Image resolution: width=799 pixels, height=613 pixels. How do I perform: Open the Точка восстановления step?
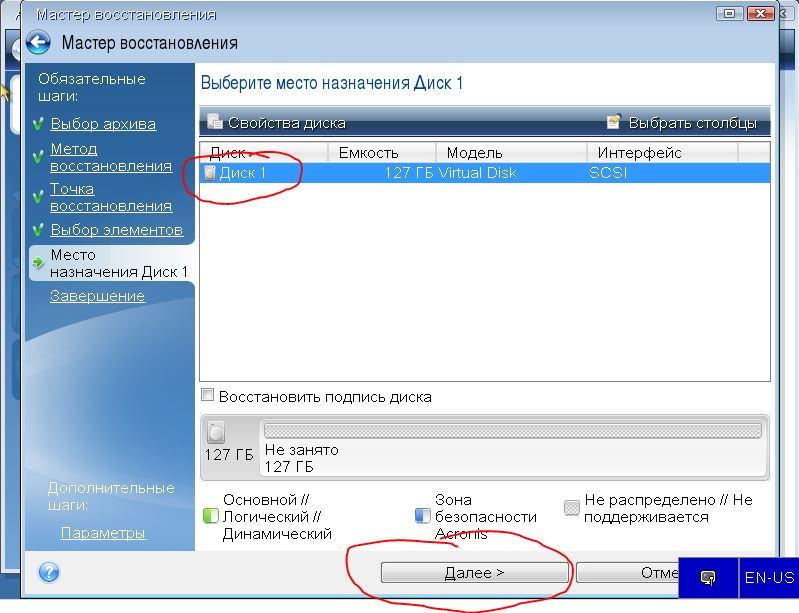110,197
